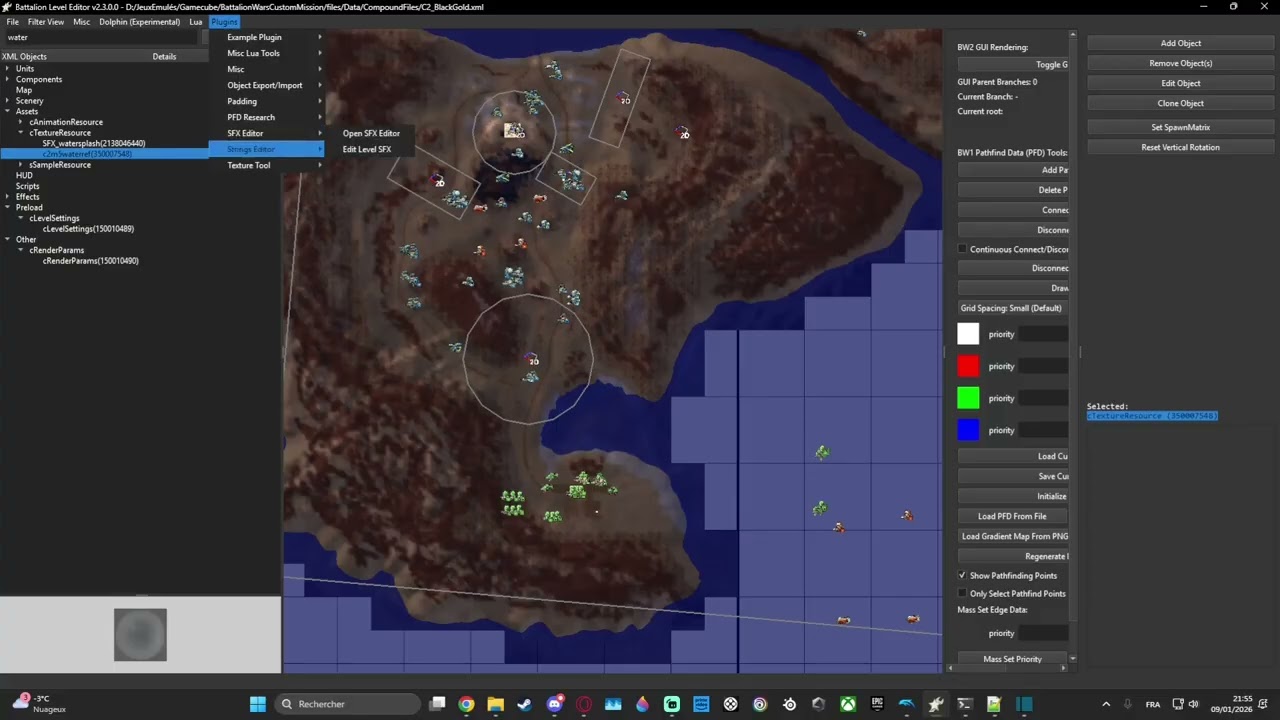The width and height of the screenshot is (1280, 720).
Task: Open Discord from the taskbar
Action: (555, 704)
